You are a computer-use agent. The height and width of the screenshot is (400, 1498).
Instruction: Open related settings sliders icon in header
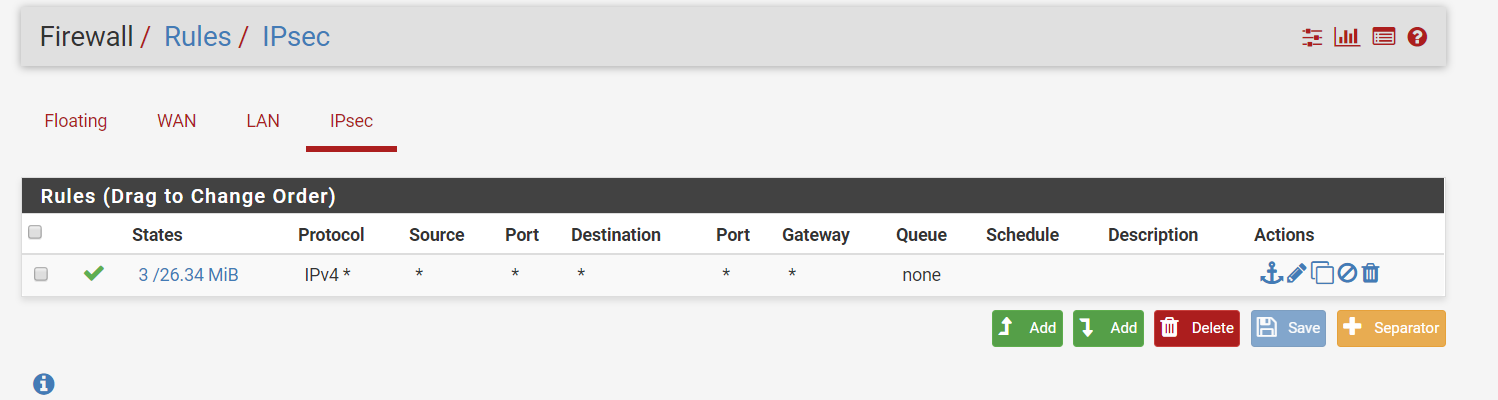(1312, 38)
